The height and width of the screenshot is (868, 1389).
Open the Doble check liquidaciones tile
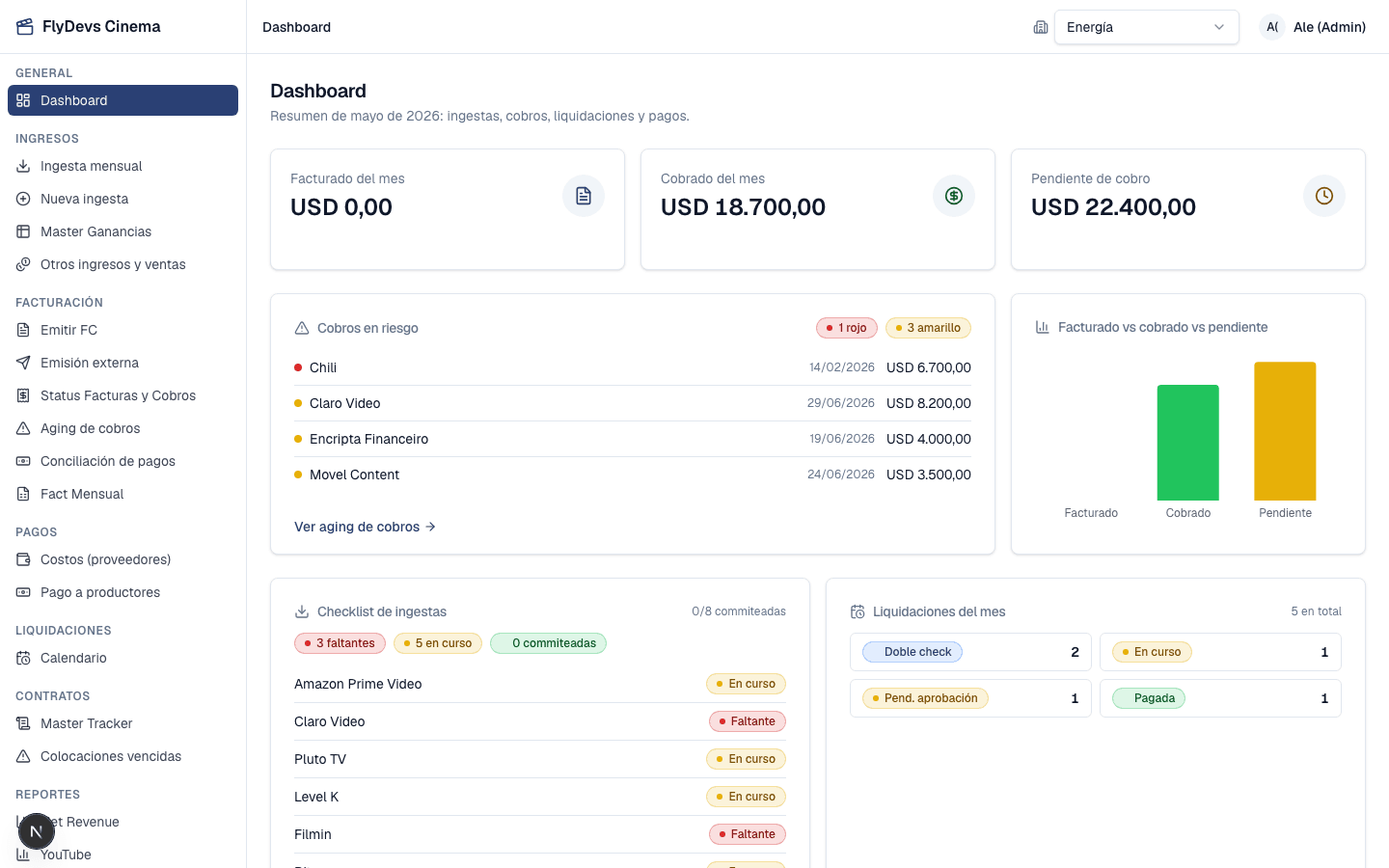pos(970,652)
